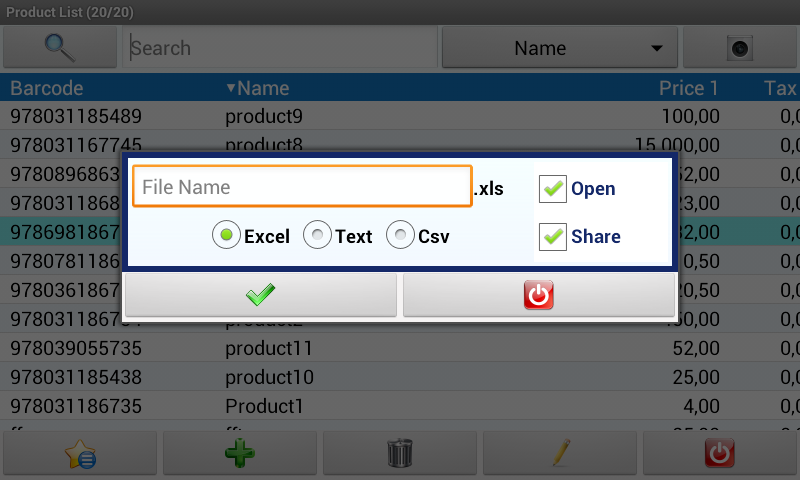
Task: Click barcode 978031185438
Action: pos(76,377)
